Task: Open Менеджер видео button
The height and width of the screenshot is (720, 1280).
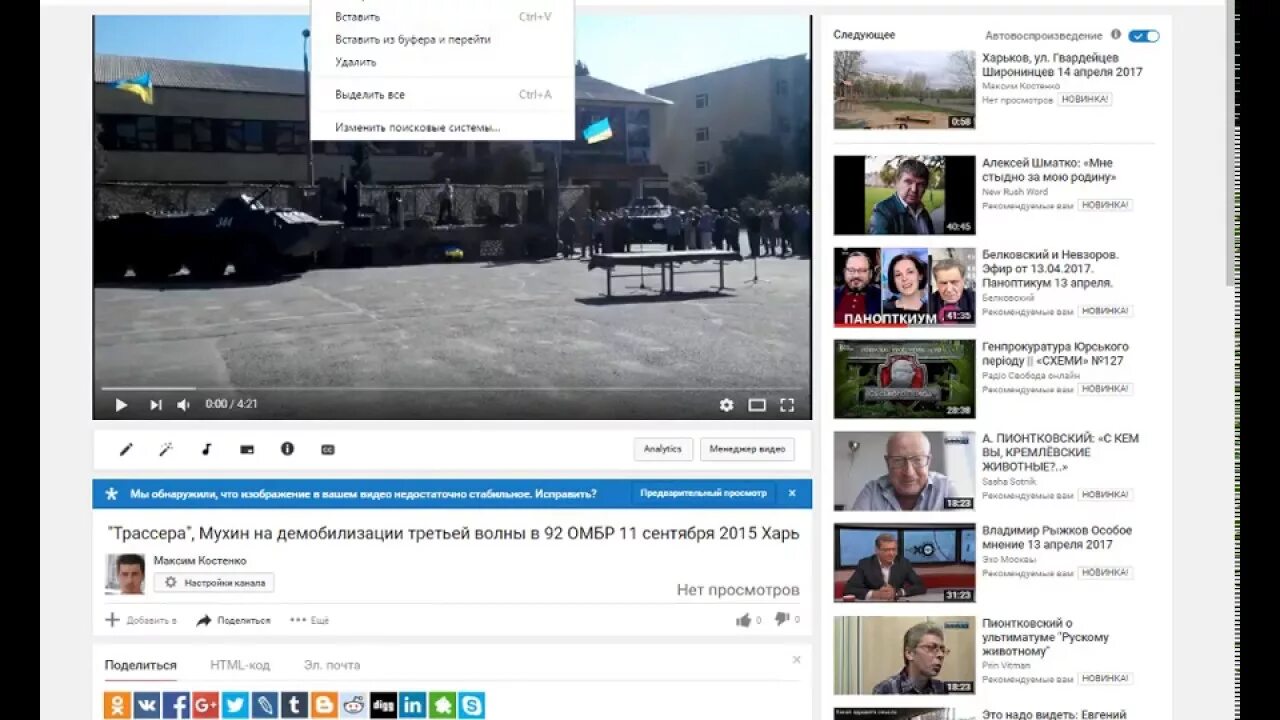Action: pos(747,449)
